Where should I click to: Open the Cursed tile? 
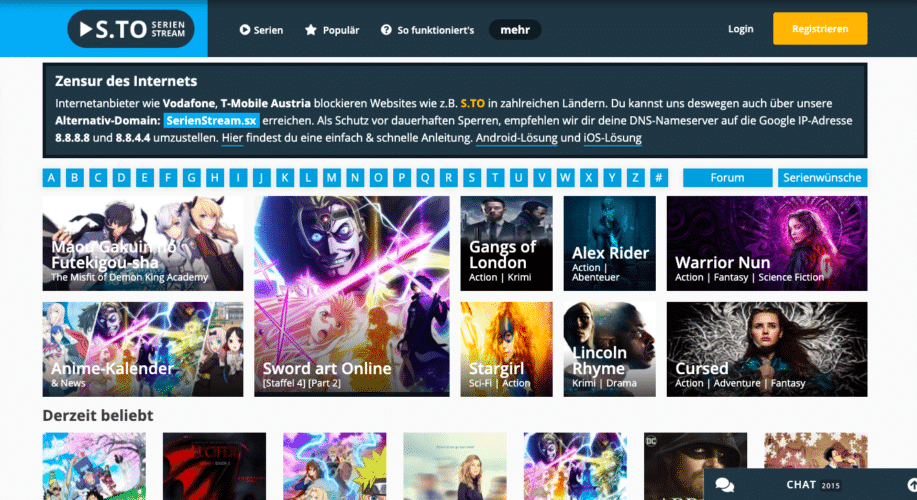pyautogui.click(x=767, y=349)
